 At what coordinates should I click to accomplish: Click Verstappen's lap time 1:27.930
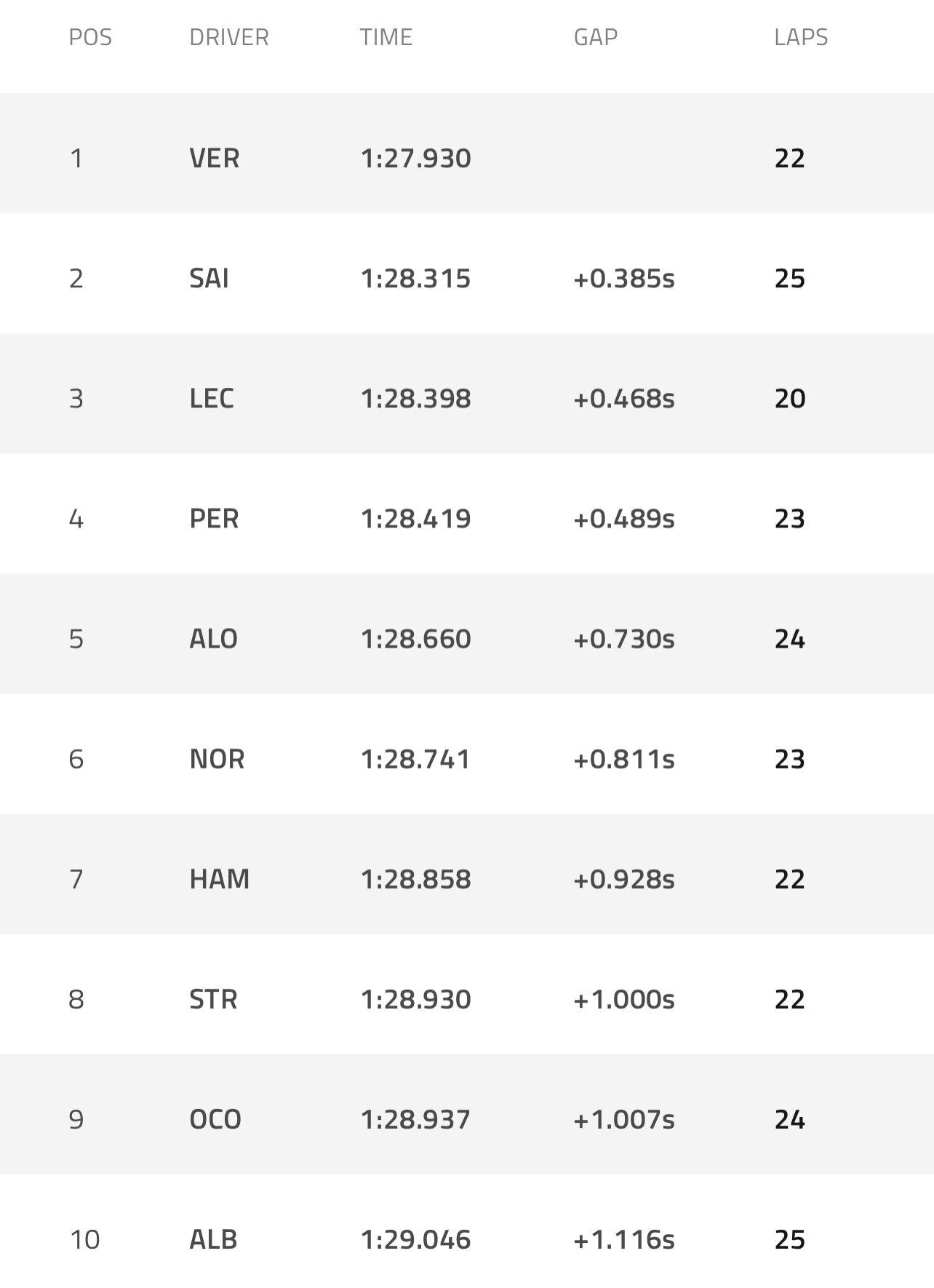[x=415, y=158]
